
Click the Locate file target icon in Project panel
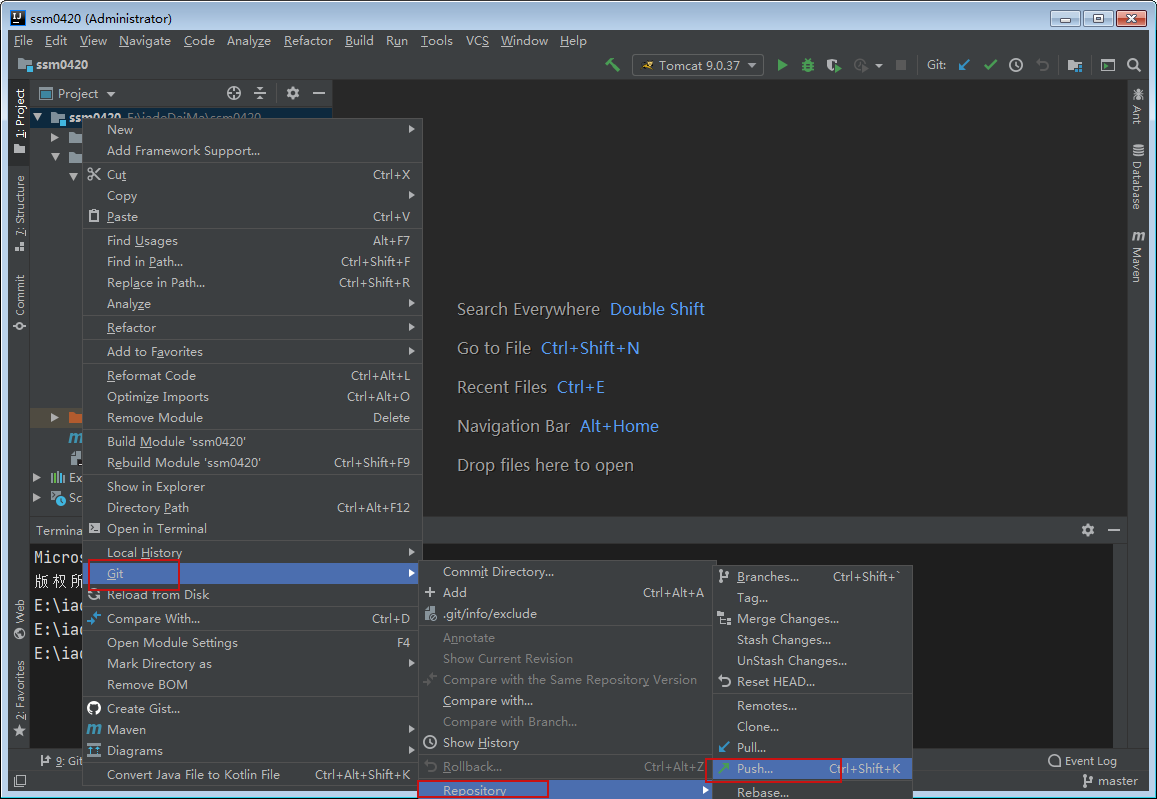234,93
